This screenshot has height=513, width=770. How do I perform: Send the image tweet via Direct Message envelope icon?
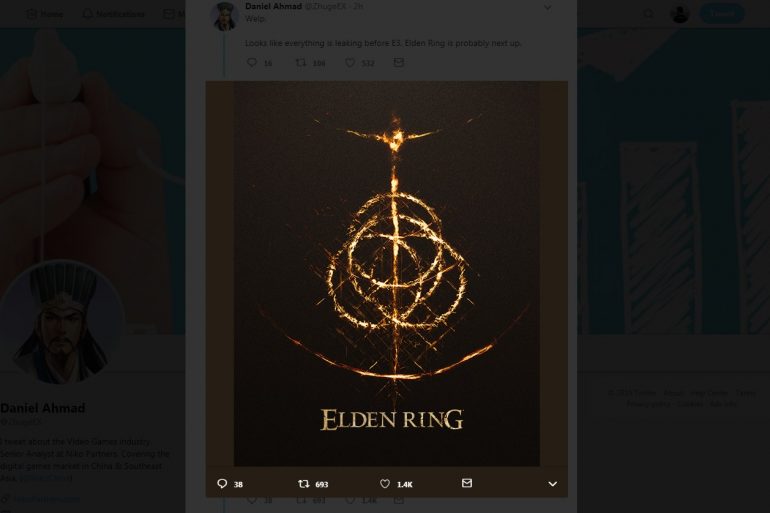[x=467, y=483]
